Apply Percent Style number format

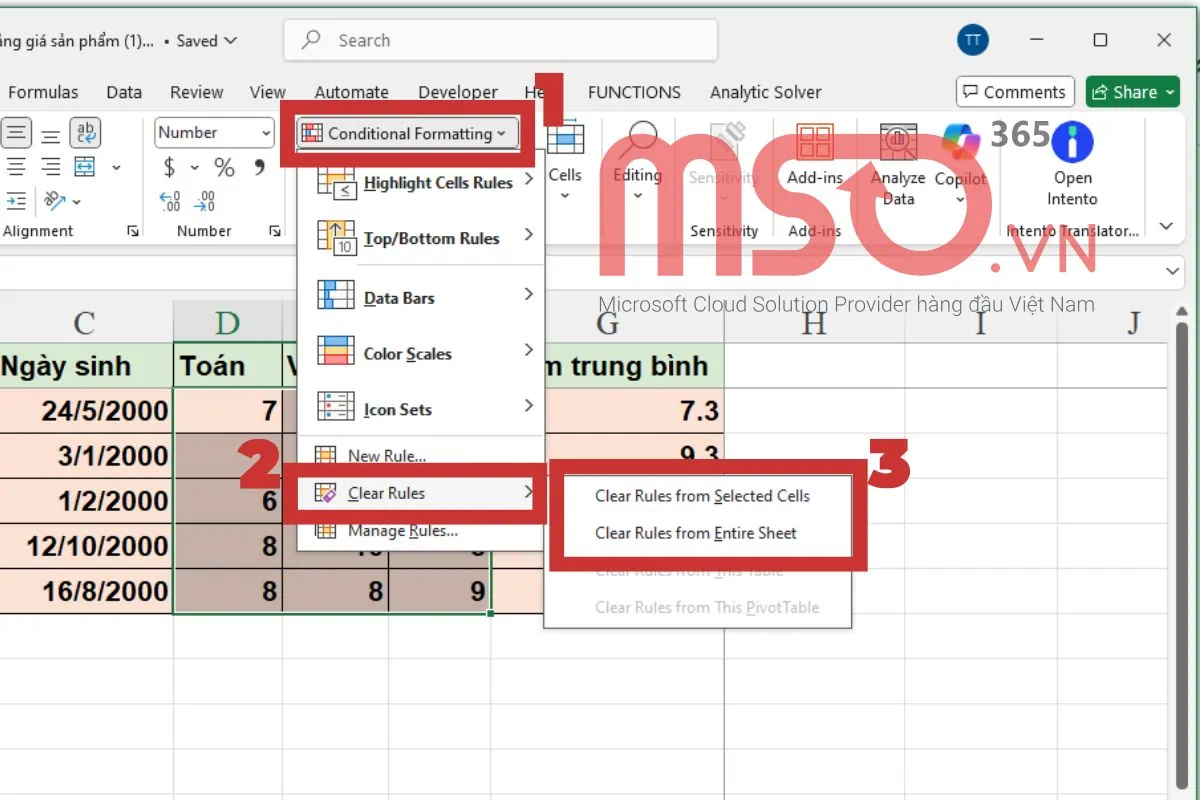pos(224,167)
